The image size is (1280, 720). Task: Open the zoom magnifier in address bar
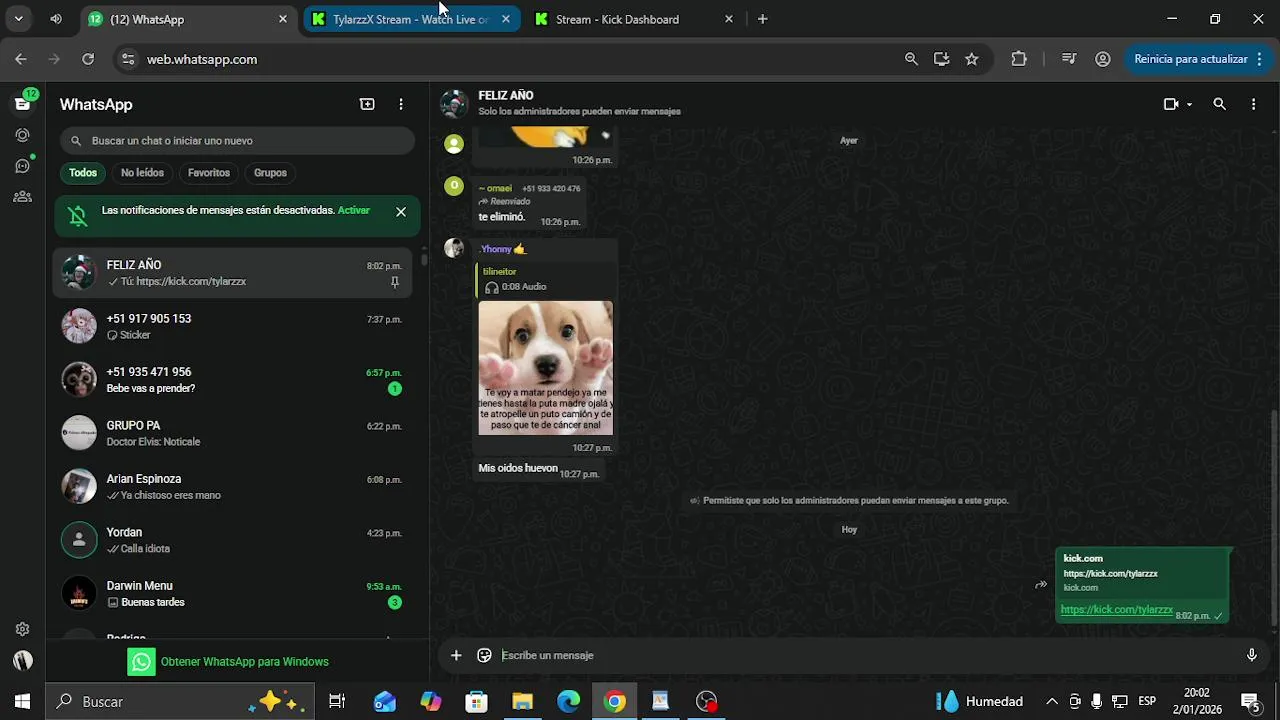point(911,59)
